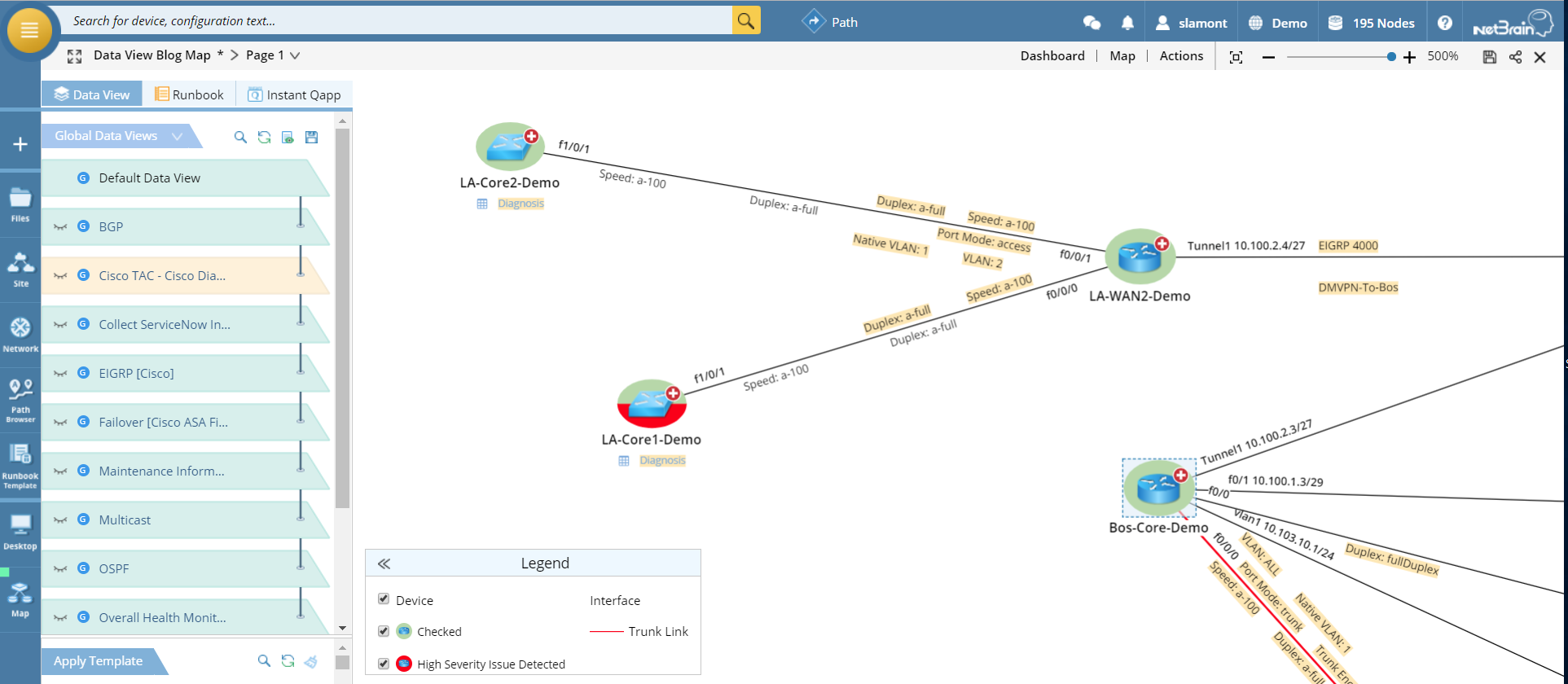
Task: Select the Maintenance Inform... data view
Action: pos(185,471)
